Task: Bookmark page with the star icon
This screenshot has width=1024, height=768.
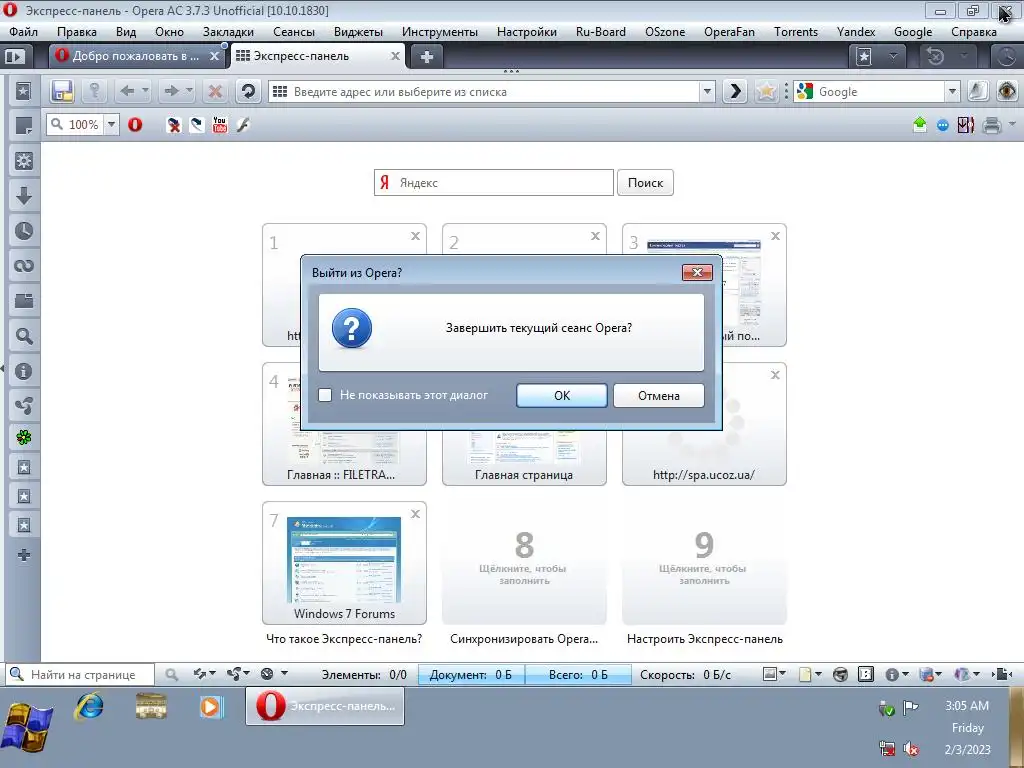Action: point(766,91)
